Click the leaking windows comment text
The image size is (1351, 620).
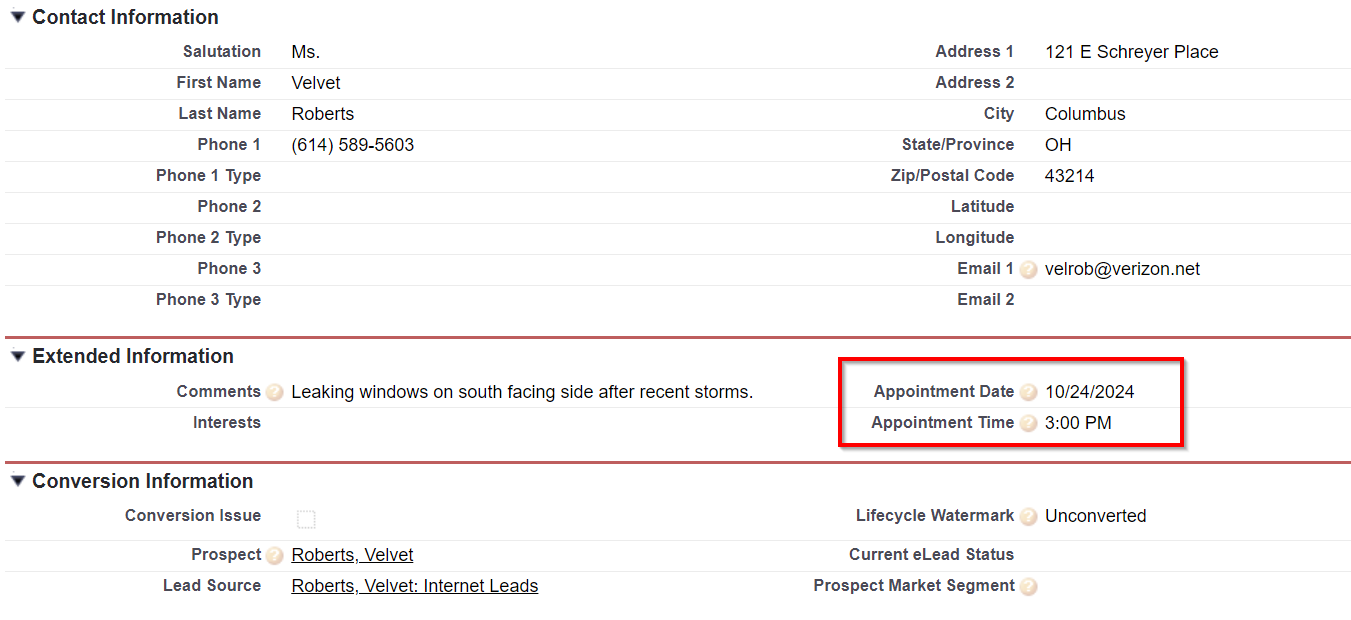(522, 392)
